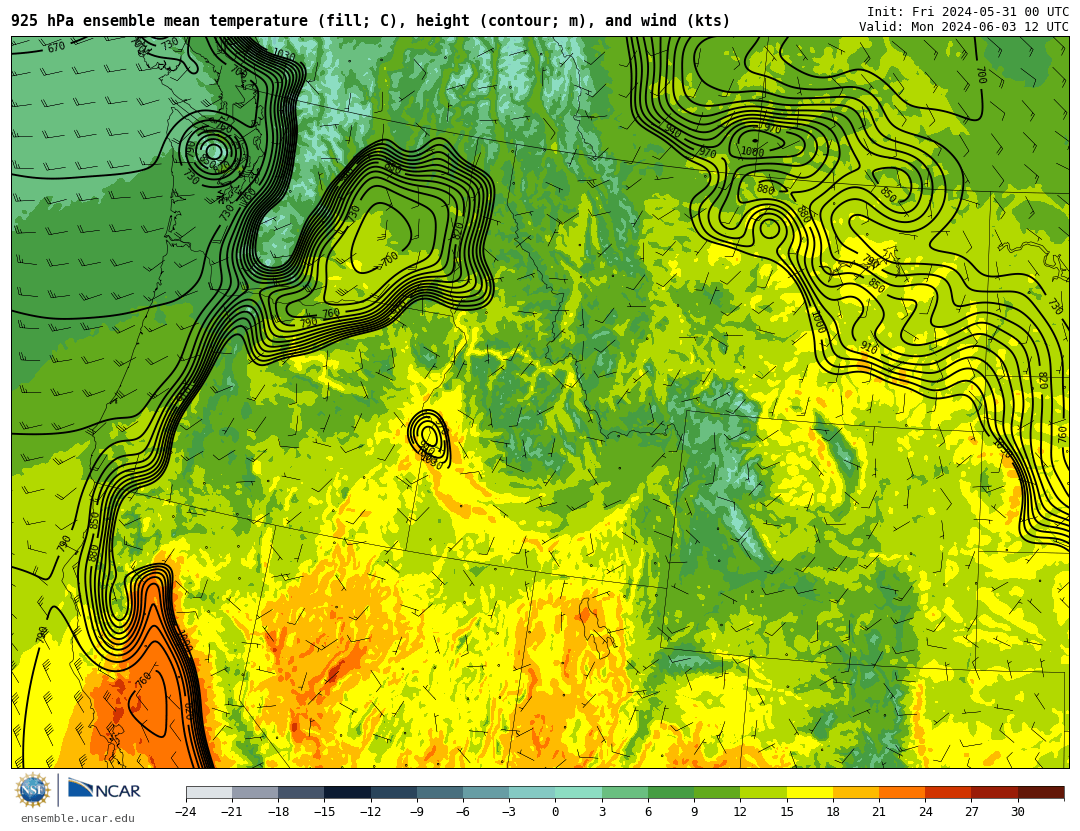The width and height of the screenshot is (1080, 831).
Task: Pick the colorbar swatch between 24 and 27
Action: tap(948, 792)
